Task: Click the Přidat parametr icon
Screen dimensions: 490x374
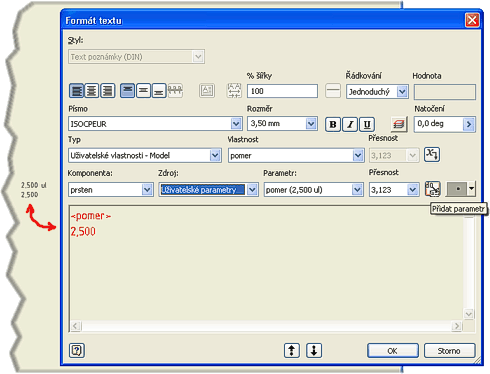Action: tap(432, 189)
